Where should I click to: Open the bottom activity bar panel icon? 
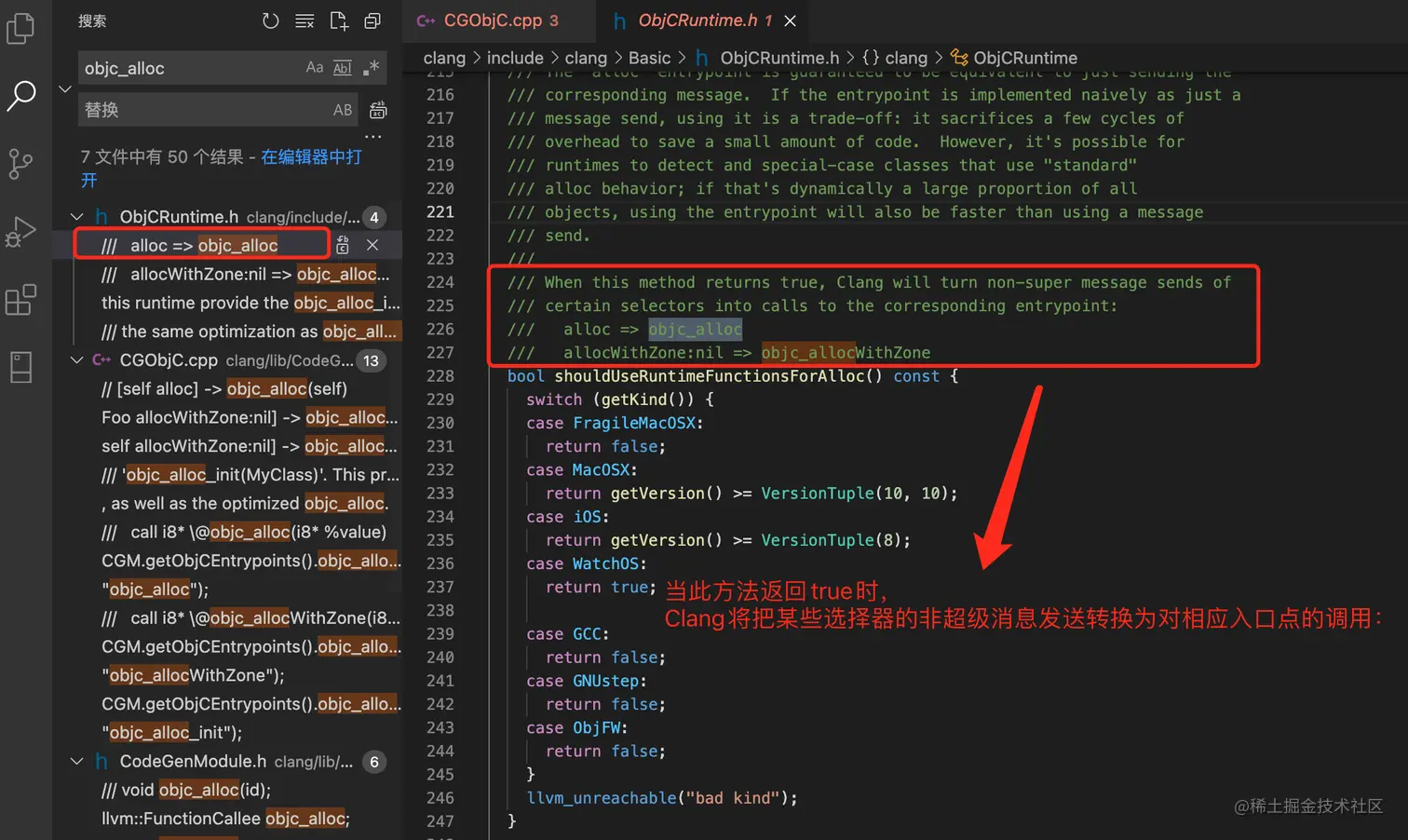[x=20, y=367]
